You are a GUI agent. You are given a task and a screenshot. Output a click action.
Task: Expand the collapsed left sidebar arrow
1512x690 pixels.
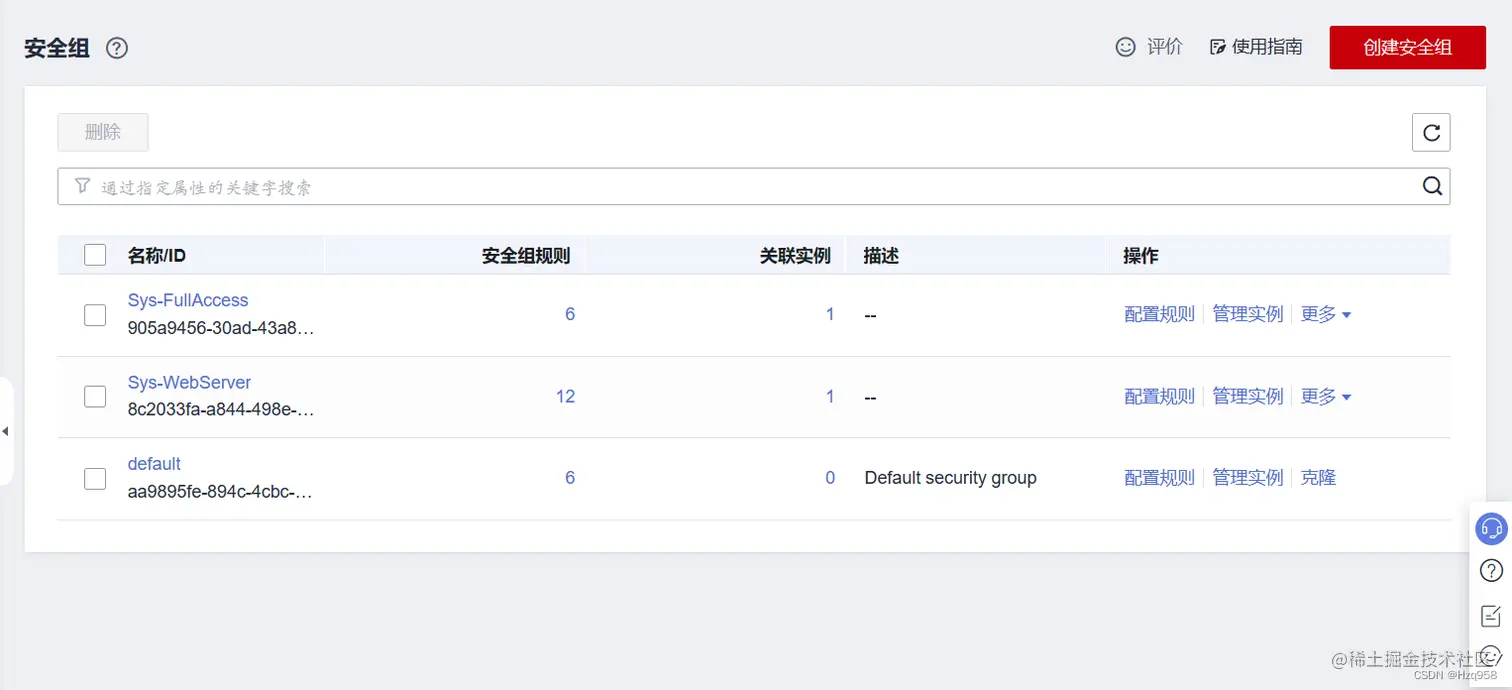[5, 431]
